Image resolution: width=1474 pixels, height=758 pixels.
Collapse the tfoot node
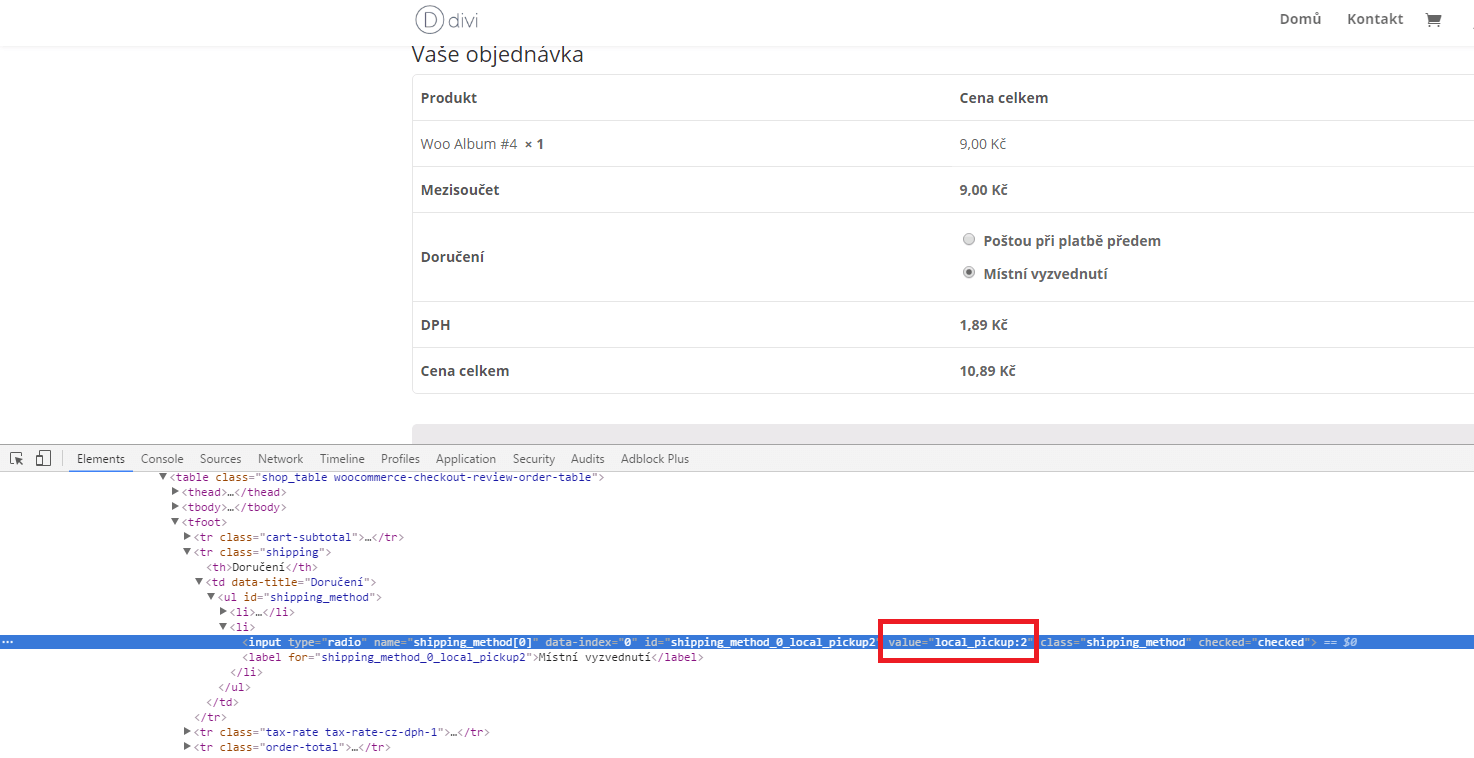pyautogui.click(x=176, y=522)
